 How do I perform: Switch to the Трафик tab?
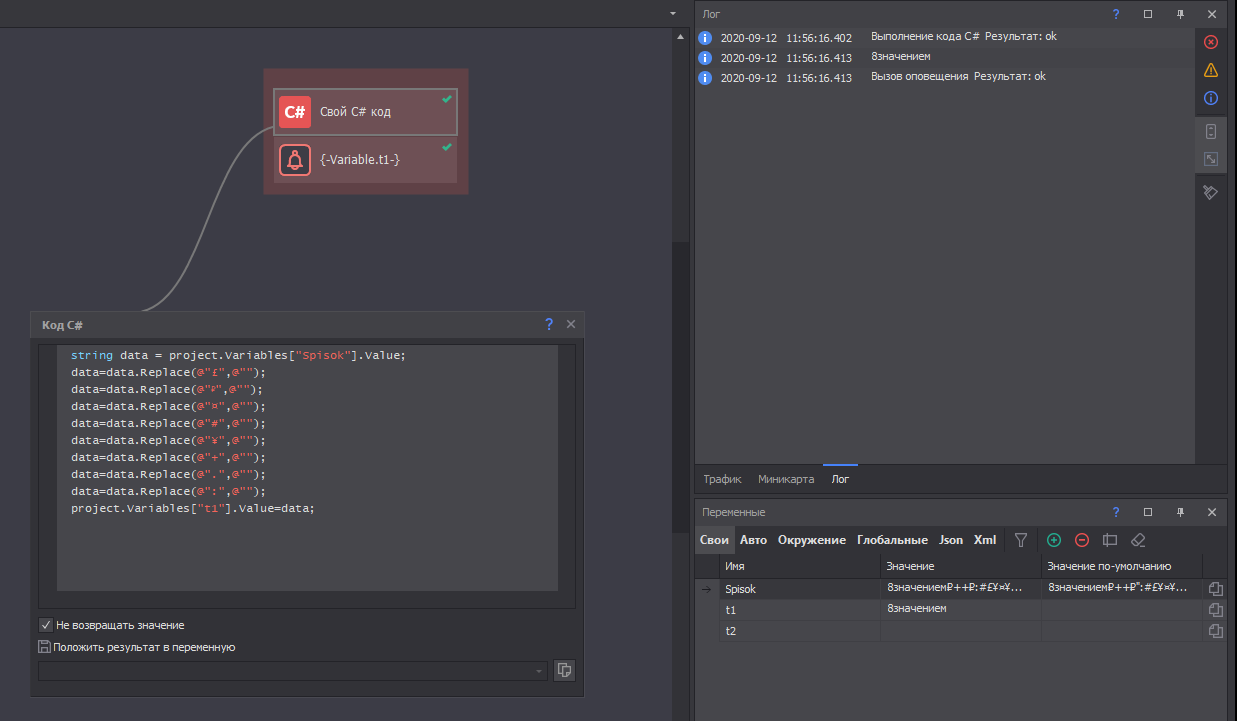point(722,479)
